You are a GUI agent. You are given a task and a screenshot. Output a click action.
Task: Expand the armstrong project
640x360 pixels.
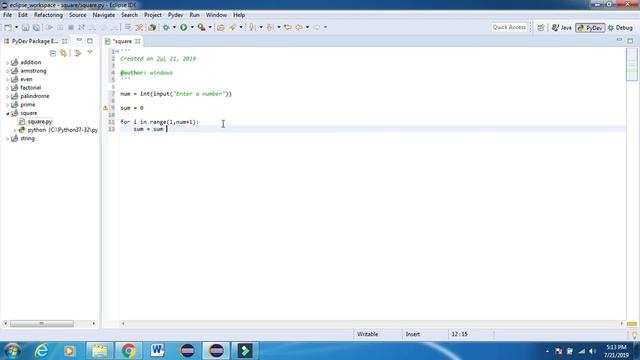[7, 71]
